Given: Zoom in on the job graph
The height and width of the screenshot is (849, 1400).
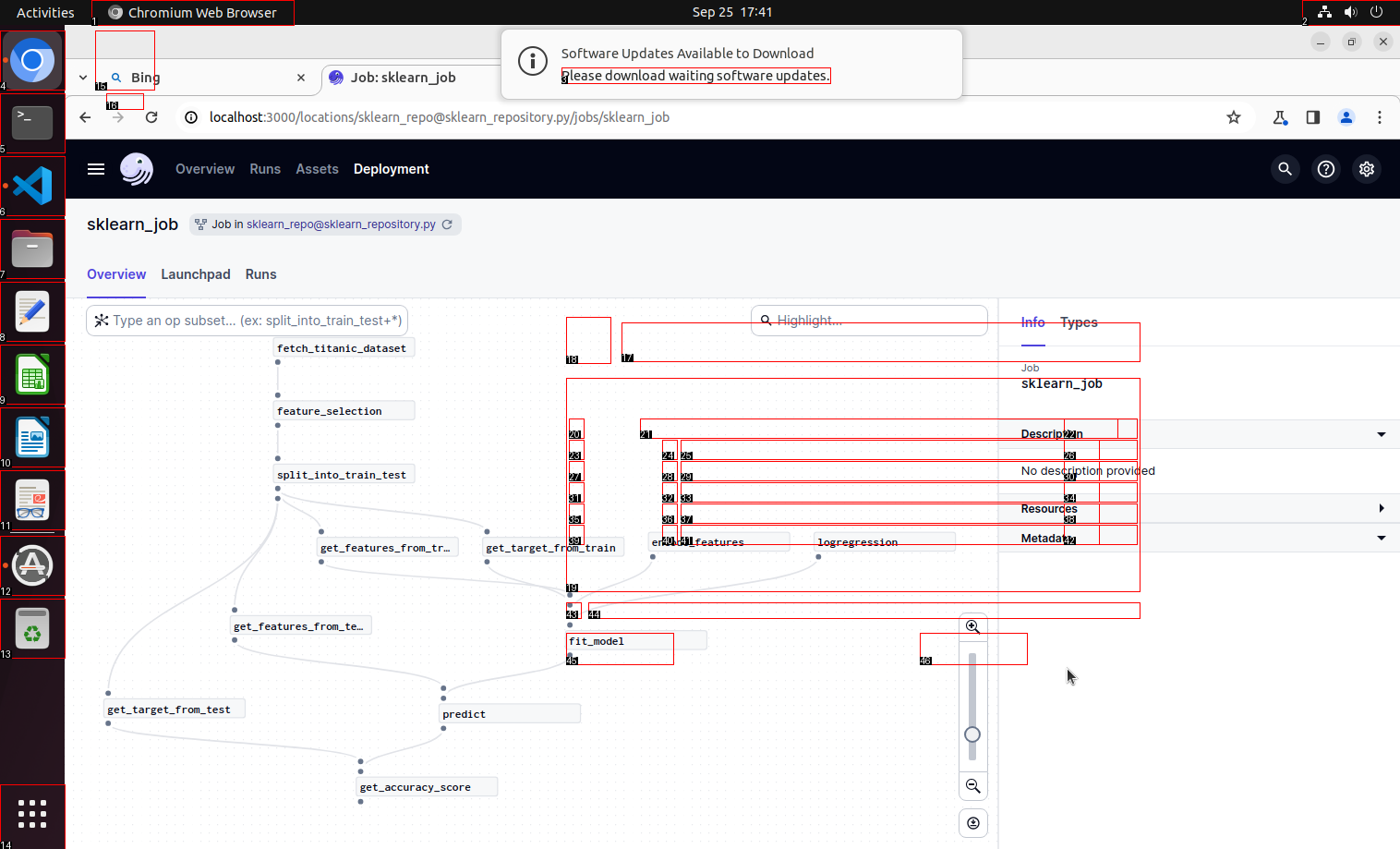Looking at the screenshot, I should pos(972,627).
